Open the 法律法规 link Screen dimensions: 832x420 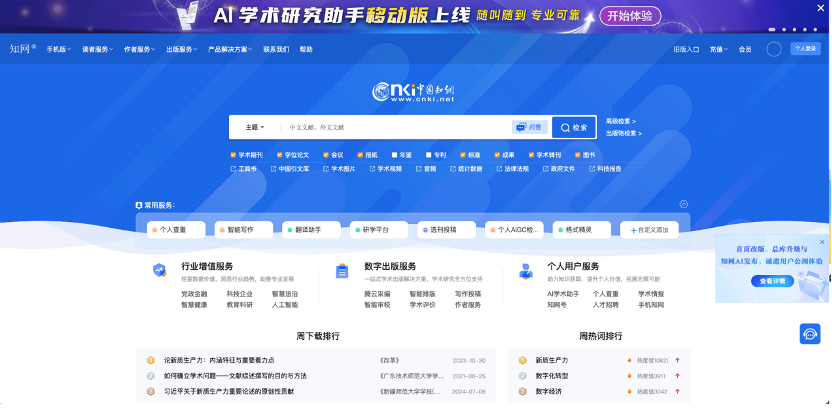click(x=513, y=169)
